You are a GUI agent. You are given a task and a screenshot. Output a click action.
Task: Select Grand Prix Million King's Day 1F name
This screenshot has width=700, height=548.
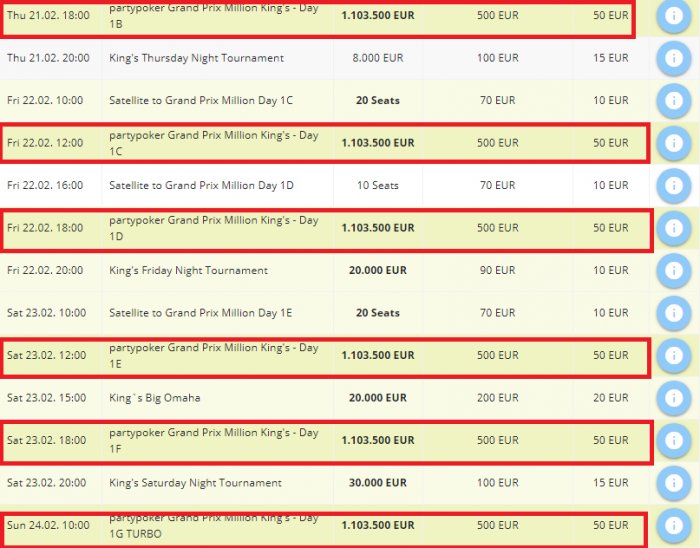(x=214, y=440)
